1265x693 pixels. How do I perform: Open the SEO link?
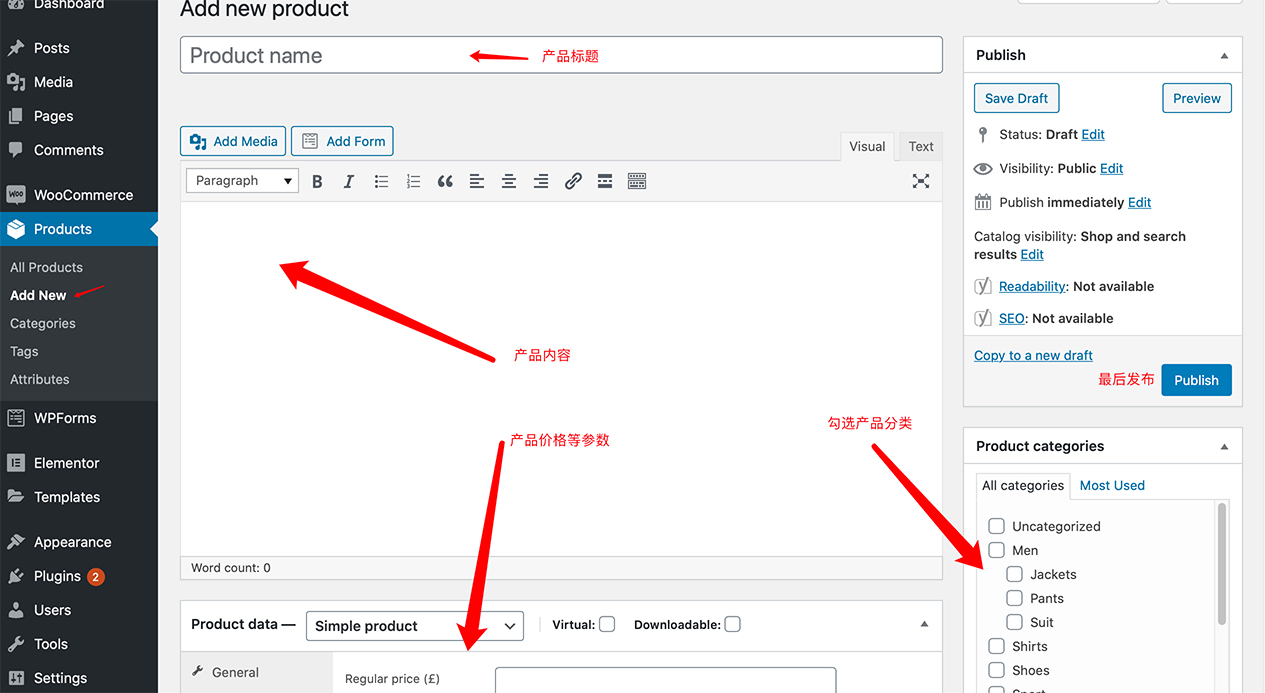point(1012,318)
